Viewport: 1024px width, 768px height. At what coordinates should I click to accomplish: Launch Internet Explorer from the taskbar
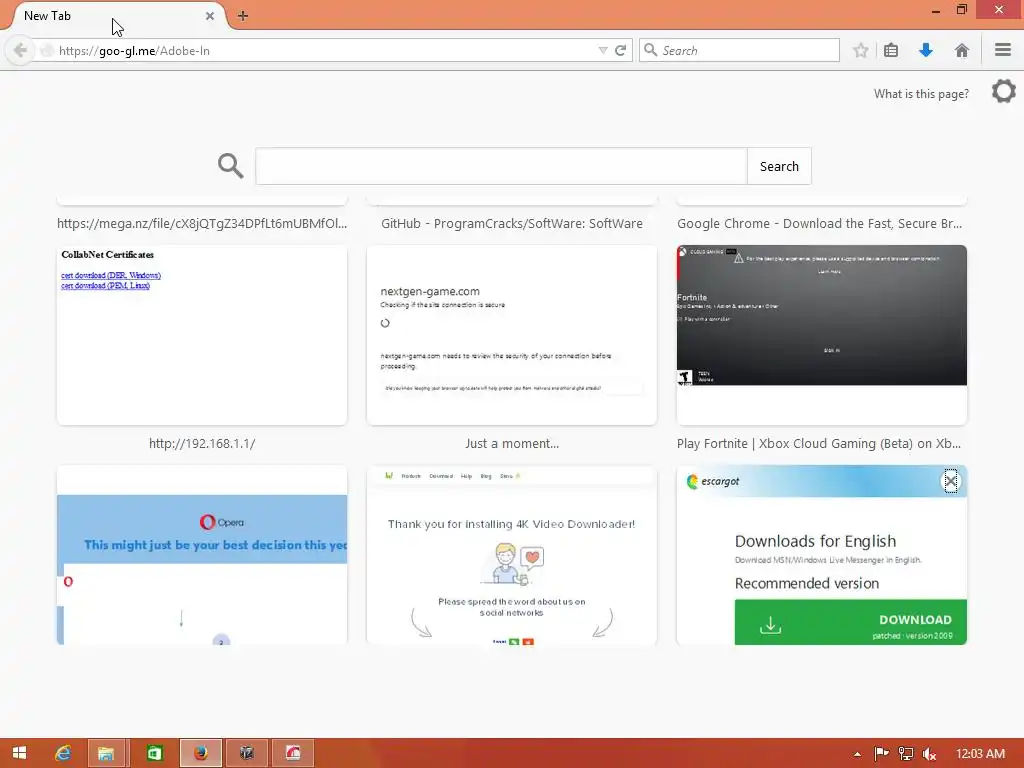(x=63, y=753)
